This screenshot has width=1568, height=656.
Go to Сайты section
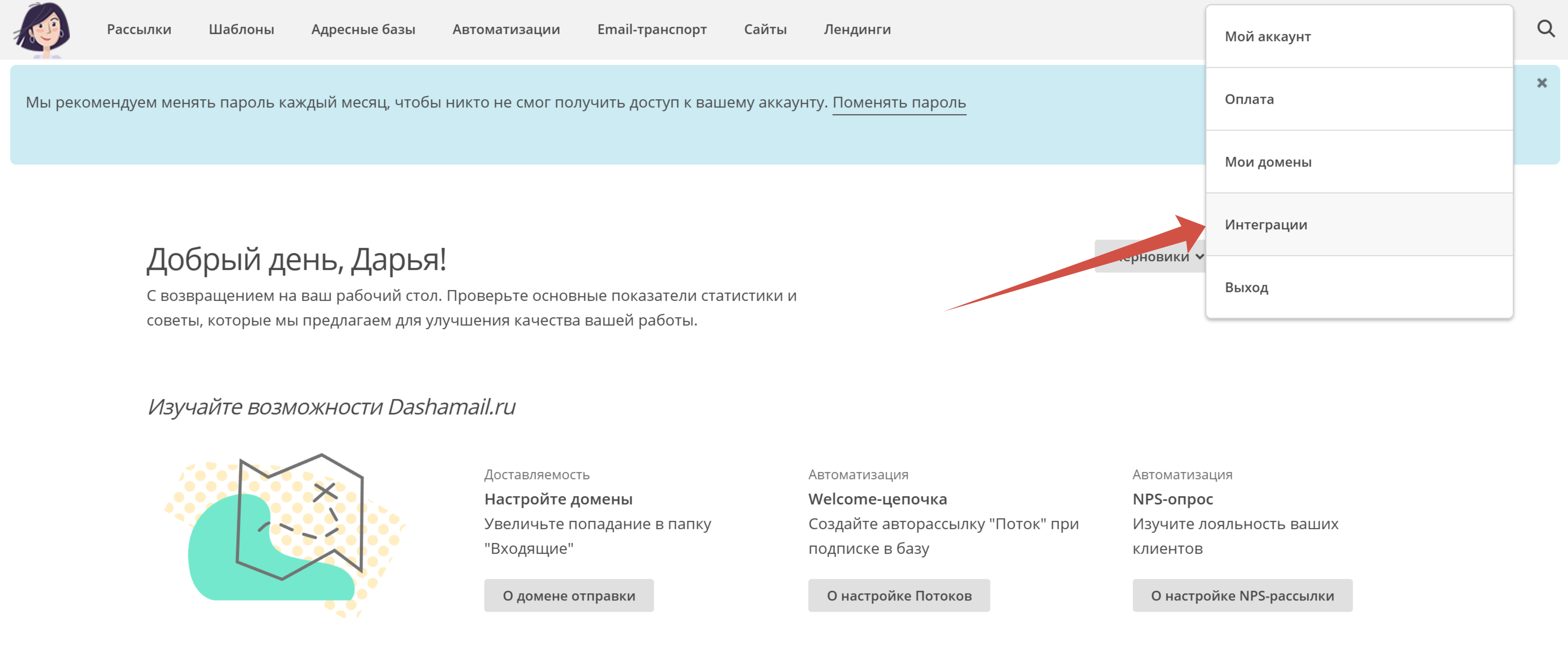click(x=765, y=29)
